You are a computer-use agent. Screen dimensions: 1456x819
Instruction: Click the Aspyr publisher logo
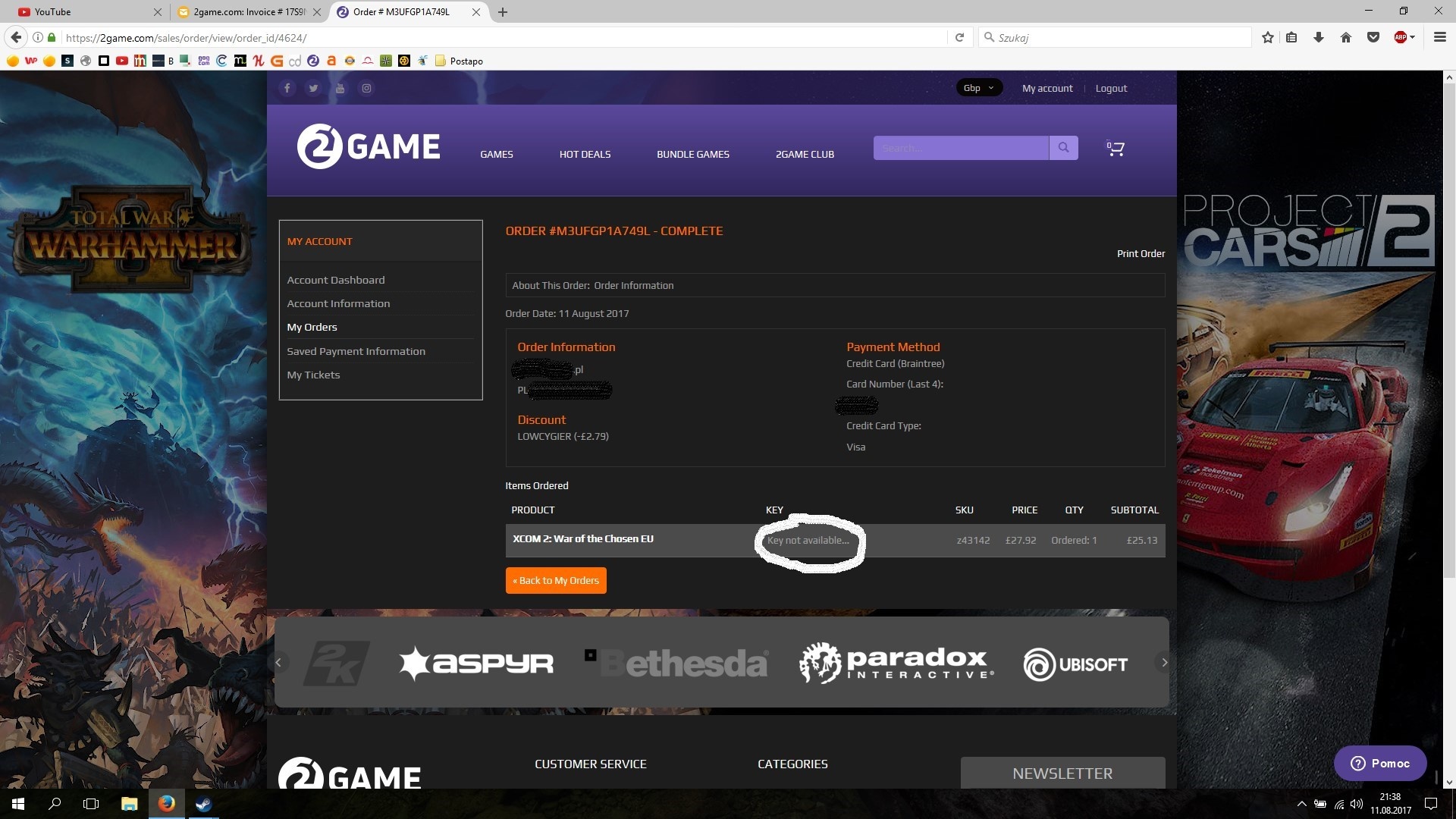coord(476,664)
